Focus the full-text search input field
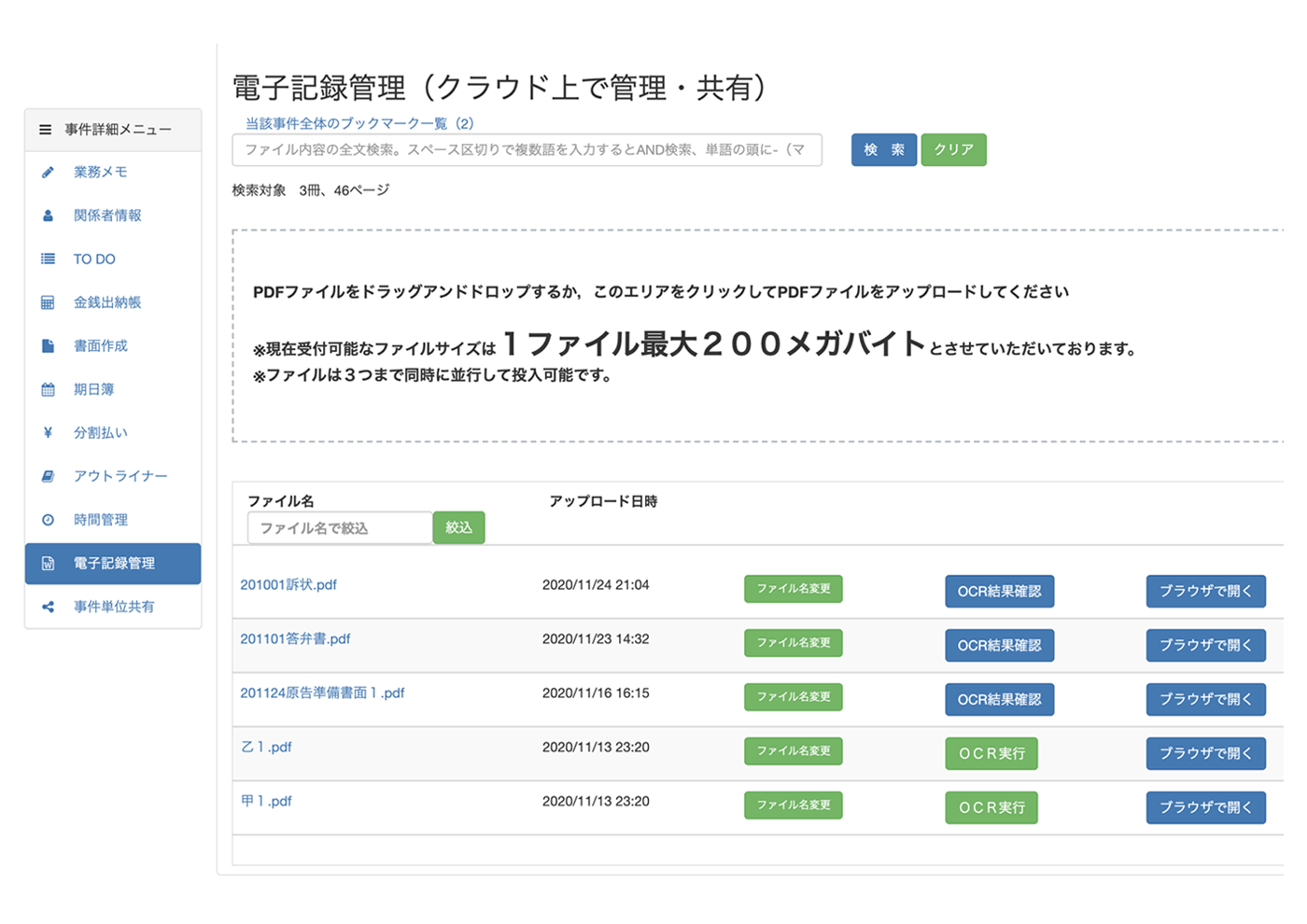1307x924 pixels. pyautogui.click(x=527, y=149)
